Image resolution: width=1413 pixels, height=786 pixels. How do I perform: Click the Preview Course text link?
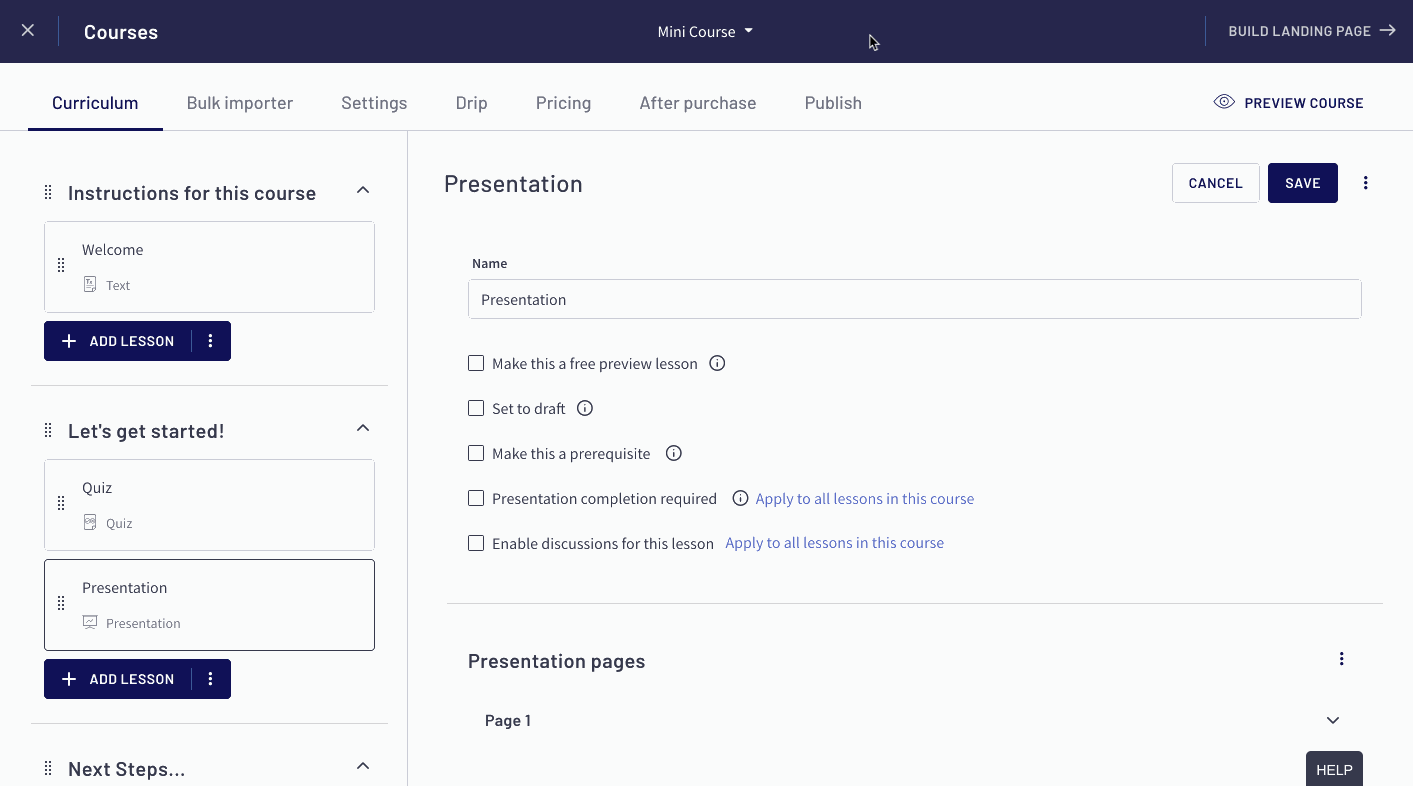(x=1304, y=103)
